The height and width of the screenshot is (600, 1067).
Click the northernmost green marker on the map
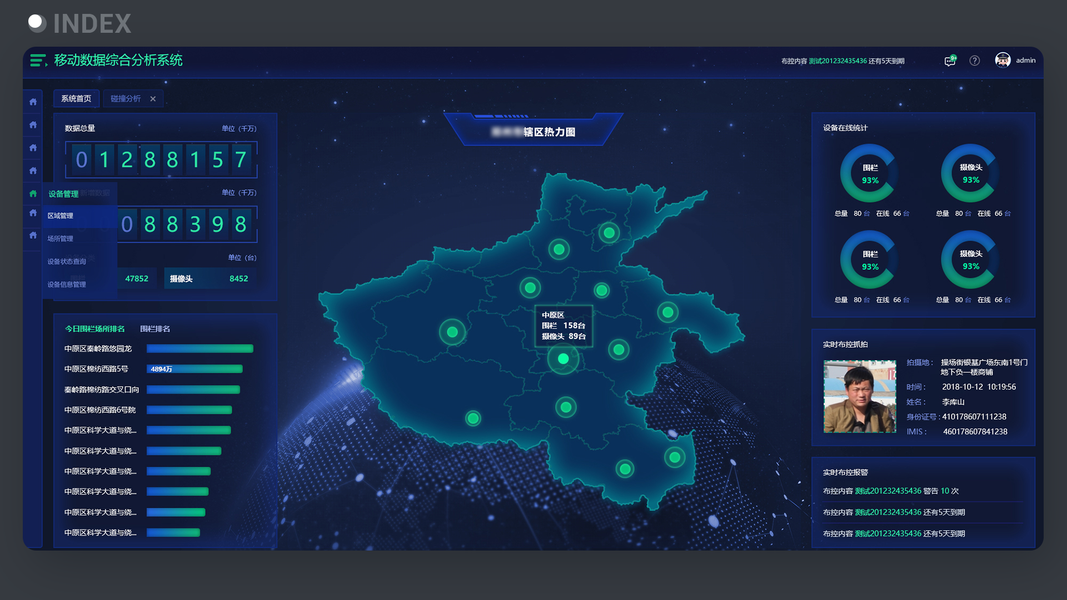609,233
